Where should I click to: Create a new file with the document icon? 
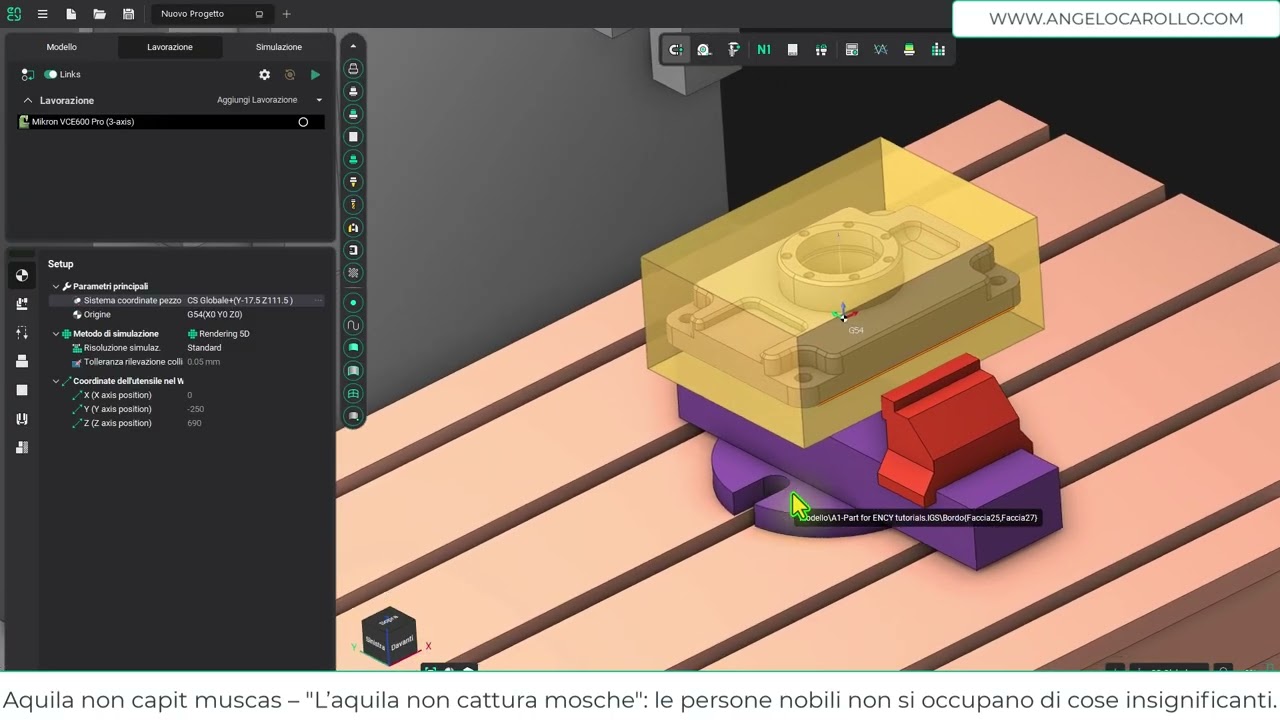pos(71,14)
